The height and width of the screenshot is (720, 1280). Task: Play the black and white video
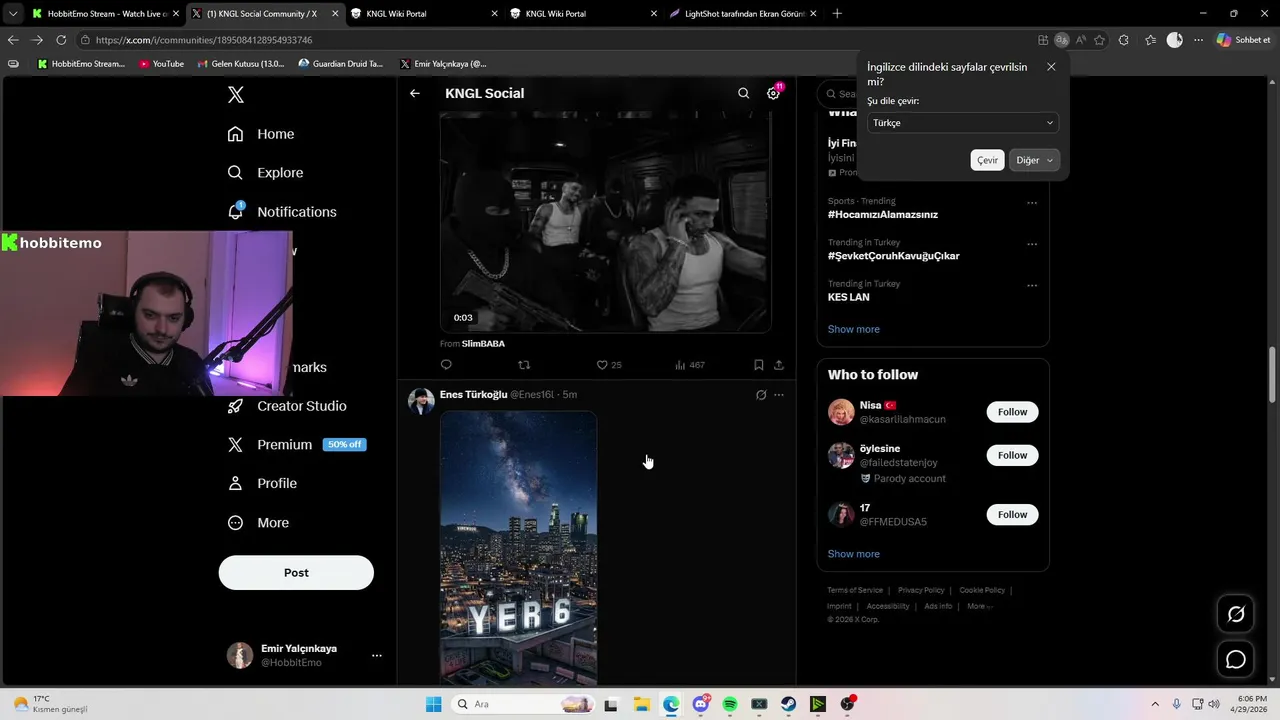pos(605,222)
